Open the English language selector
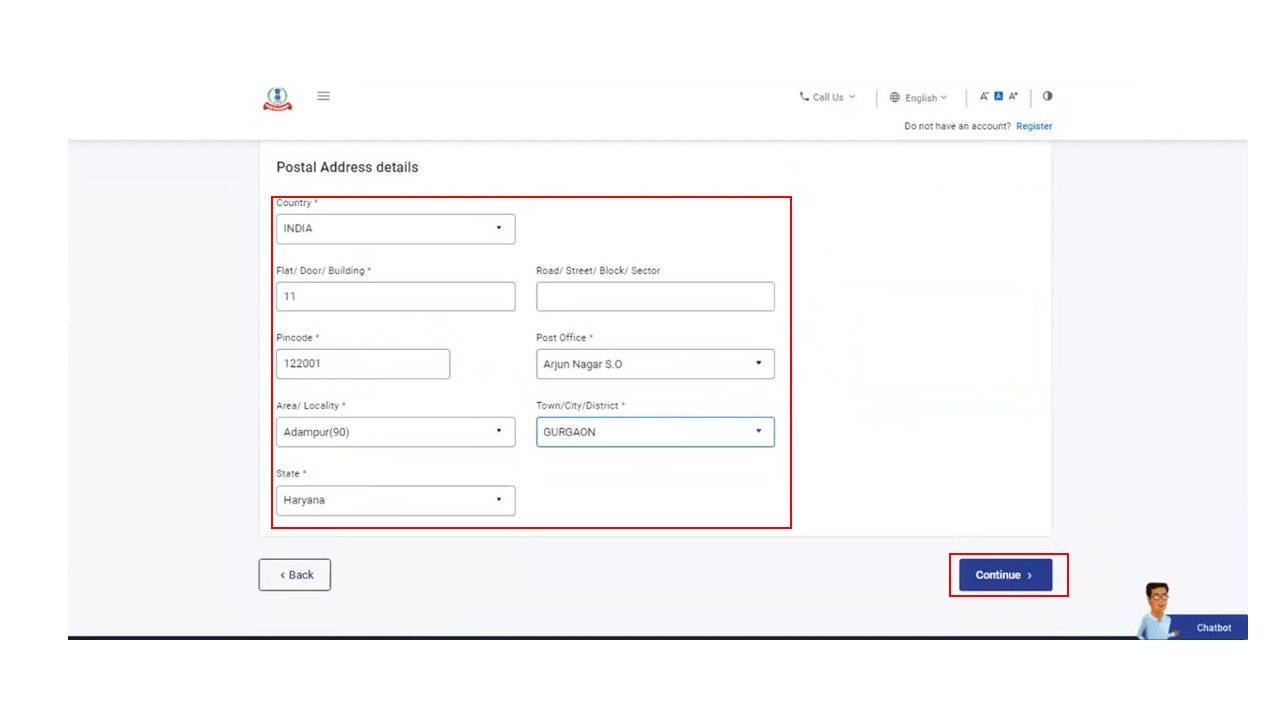The image size is (1280, 720). click(x=918, y=98)
